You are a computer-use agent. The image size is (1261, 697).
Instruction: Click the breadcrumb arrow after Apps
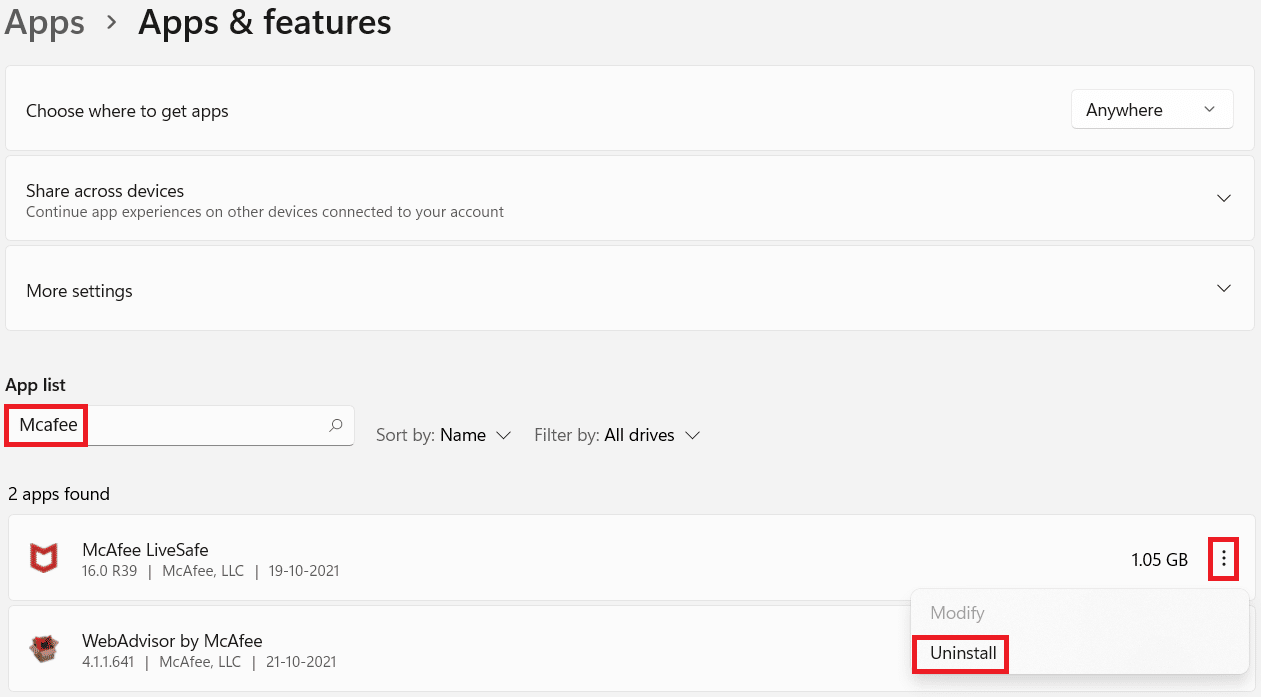[111, 23]
